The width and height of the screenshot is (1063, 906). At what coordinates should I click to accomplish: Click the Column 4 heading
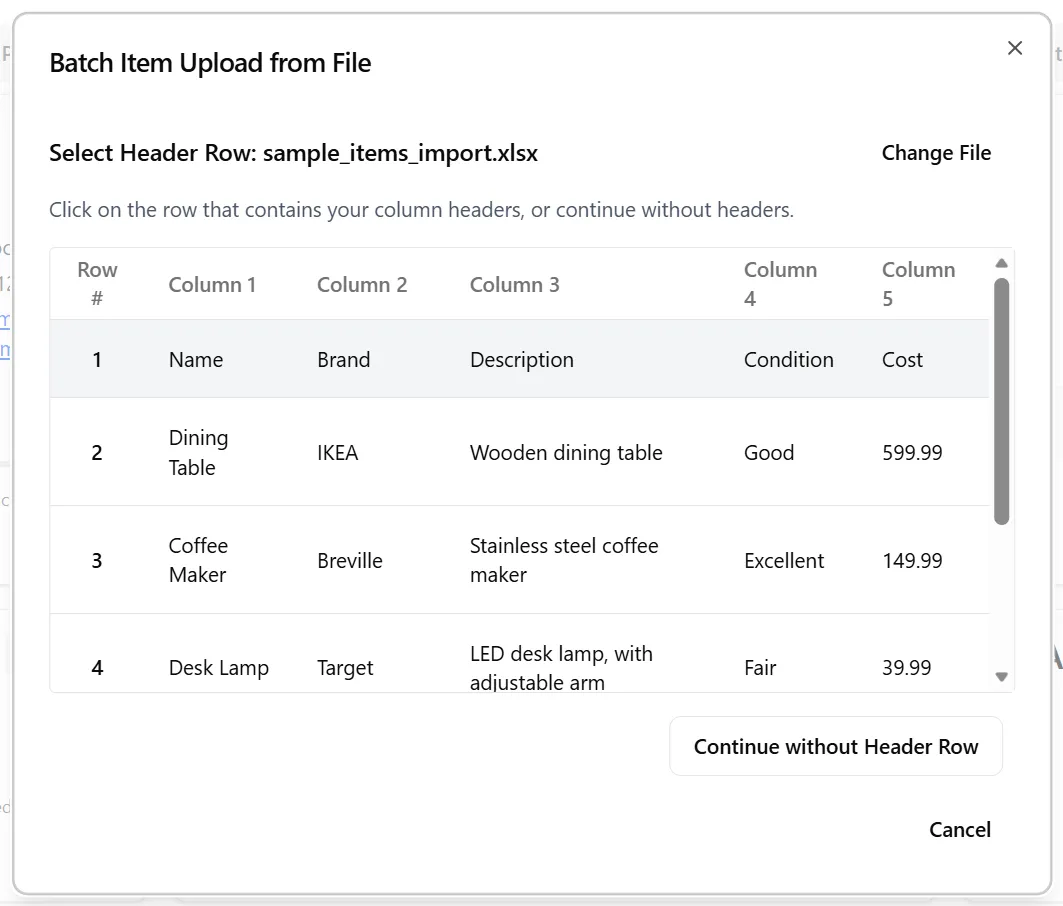(780, 284)
